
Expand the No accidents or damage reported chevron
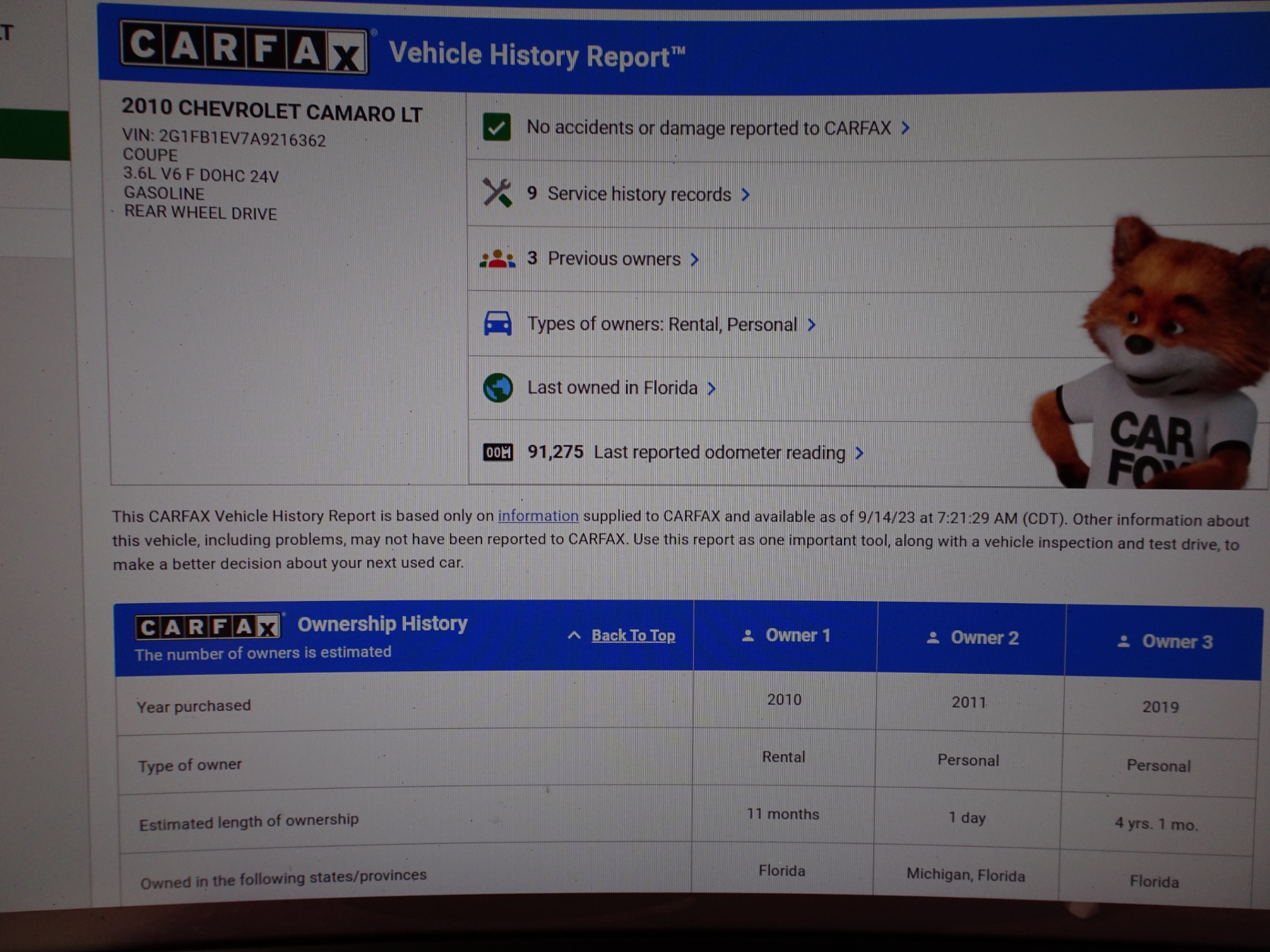(906, 128)
